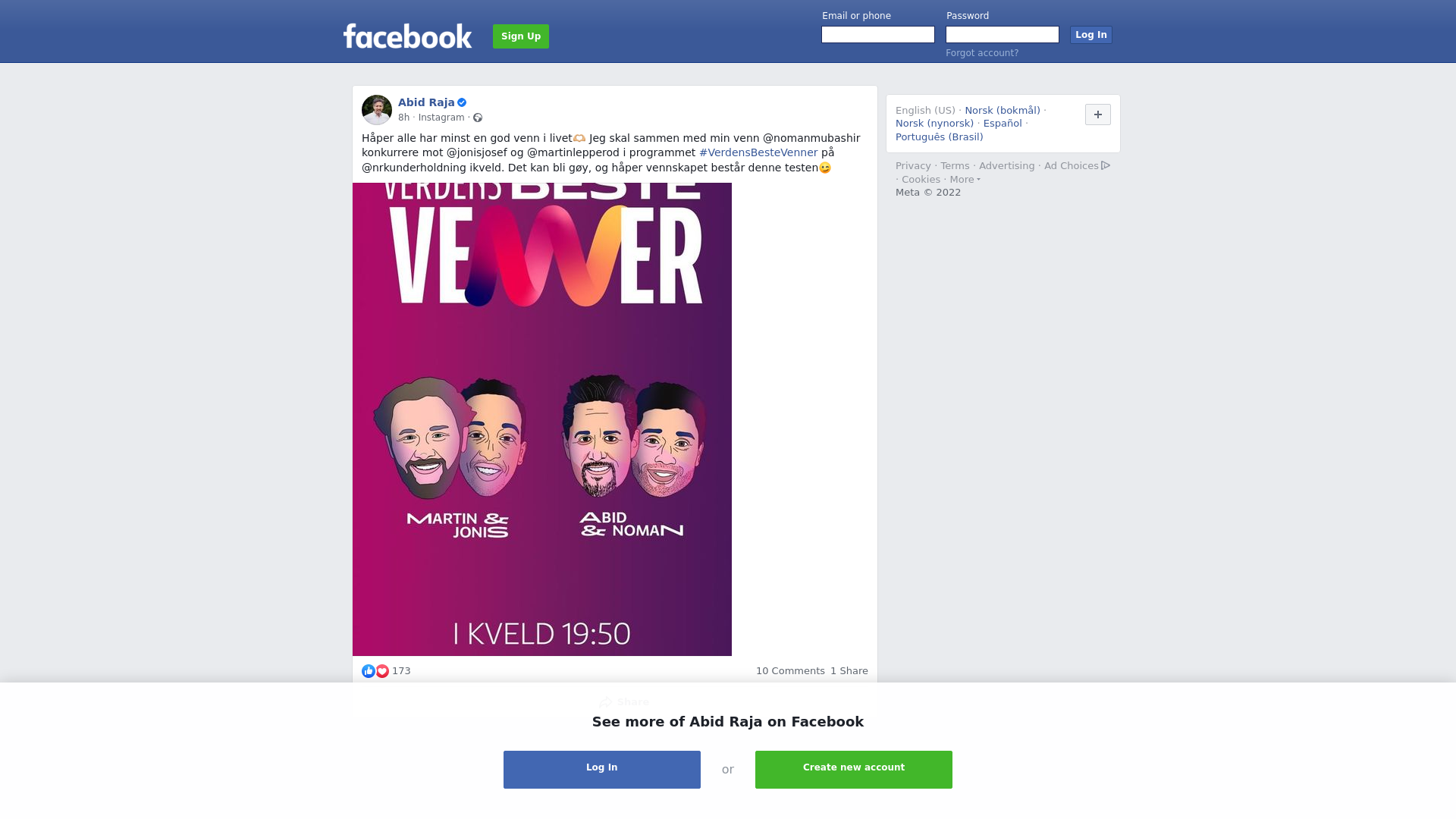
Task: Click the public globe privacy icon
Action: (478, 118)
